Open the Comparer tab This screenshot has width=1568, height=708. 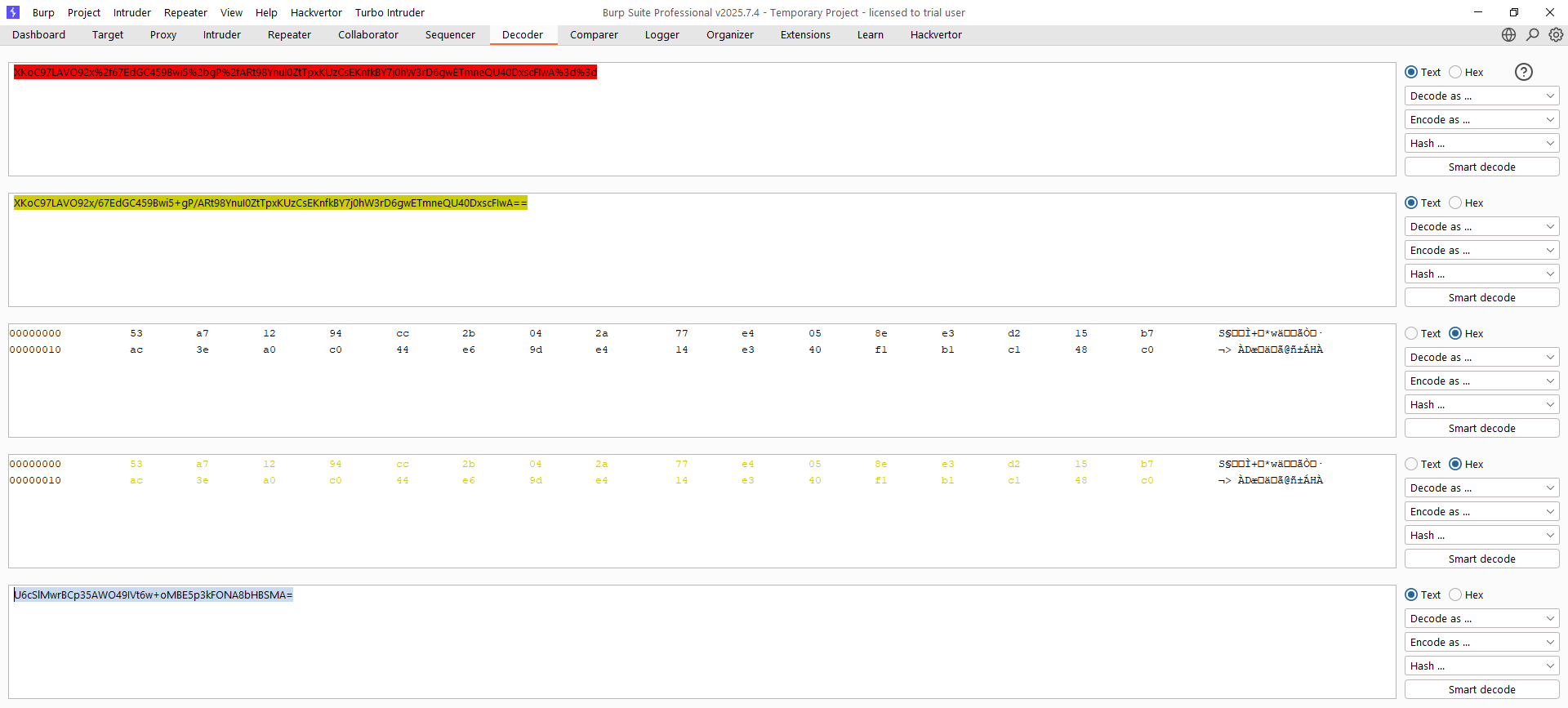pyautogui.click(x=594, y=34)
